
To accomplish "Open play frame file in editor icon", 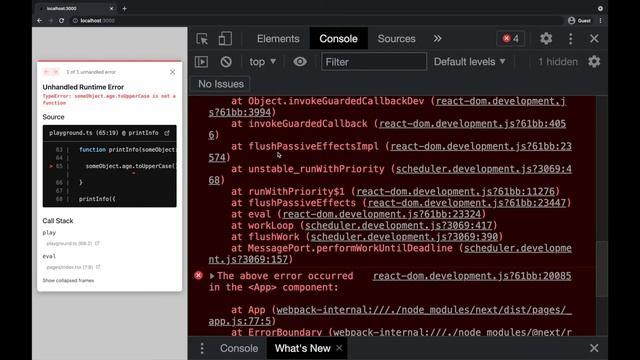I will tap(97, 243).
